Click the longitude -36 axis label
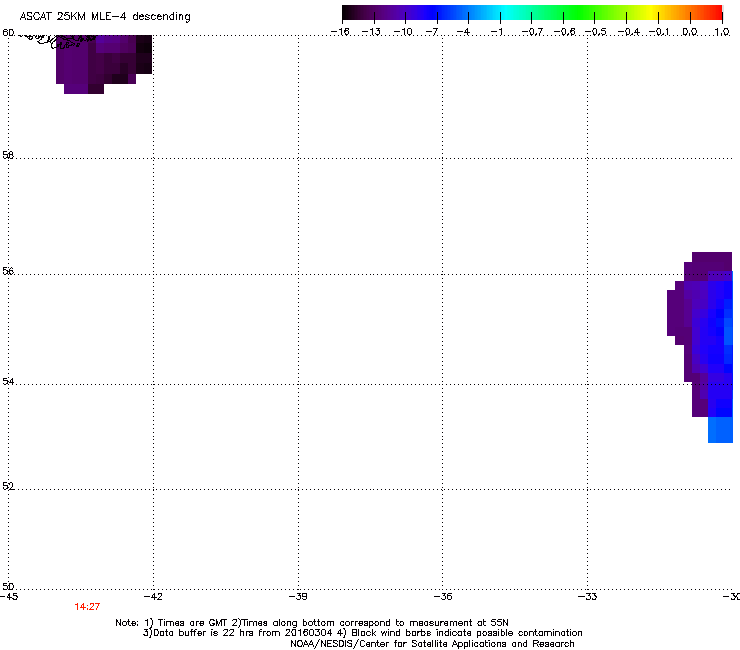740x650 pixels. click(442, 597)
